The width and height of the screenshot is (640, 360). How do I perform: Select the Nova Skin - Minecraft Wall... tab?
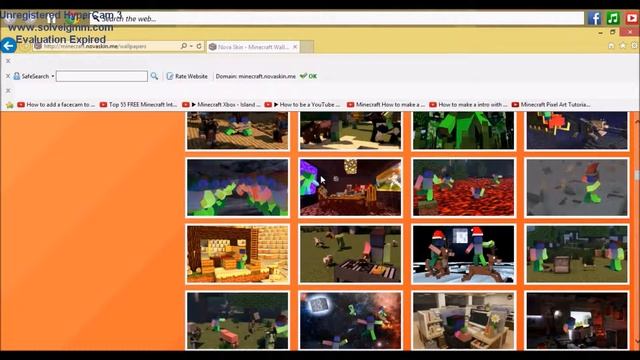coord(253,47)
